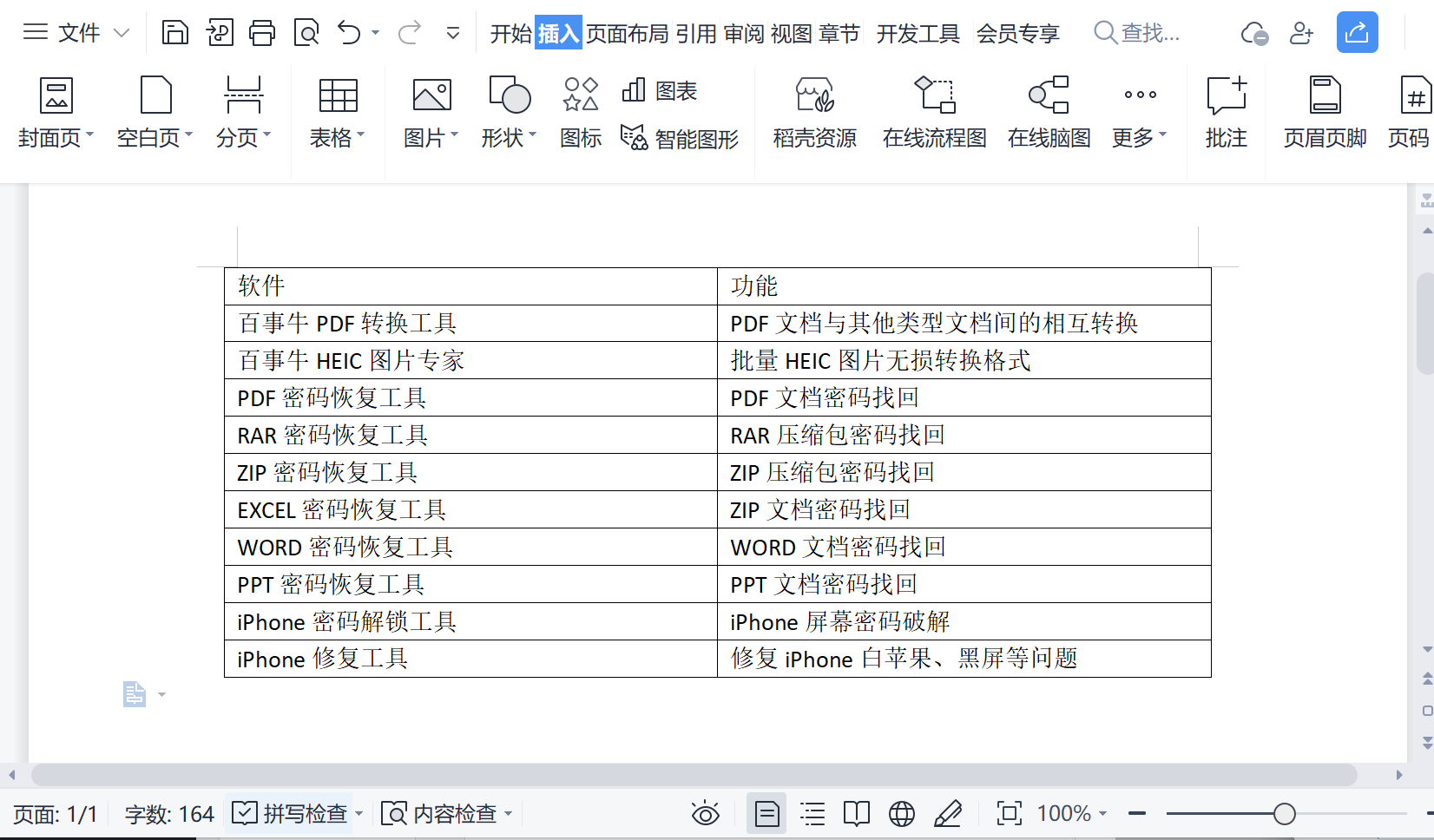The height and width of the screenshot is (840, 1434).
Task: Toggle eye protection mode icon
Action: 705,814
